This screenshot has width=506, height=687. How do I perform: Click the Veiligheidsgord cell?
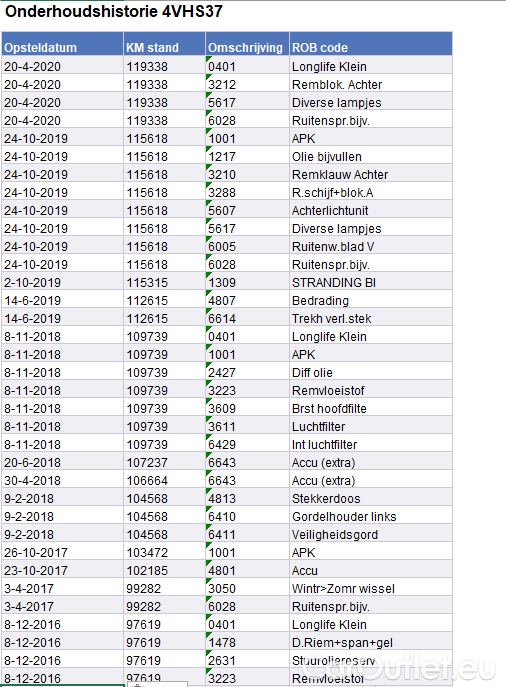371,535
